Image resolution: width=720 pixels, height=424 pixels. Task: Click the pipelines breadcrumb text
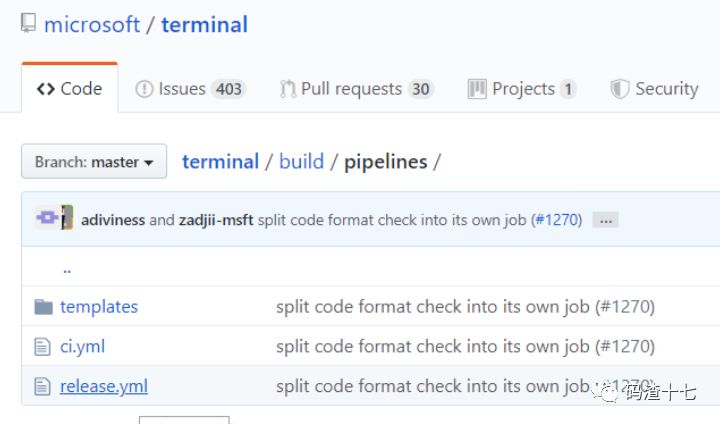tap(386, 162)
